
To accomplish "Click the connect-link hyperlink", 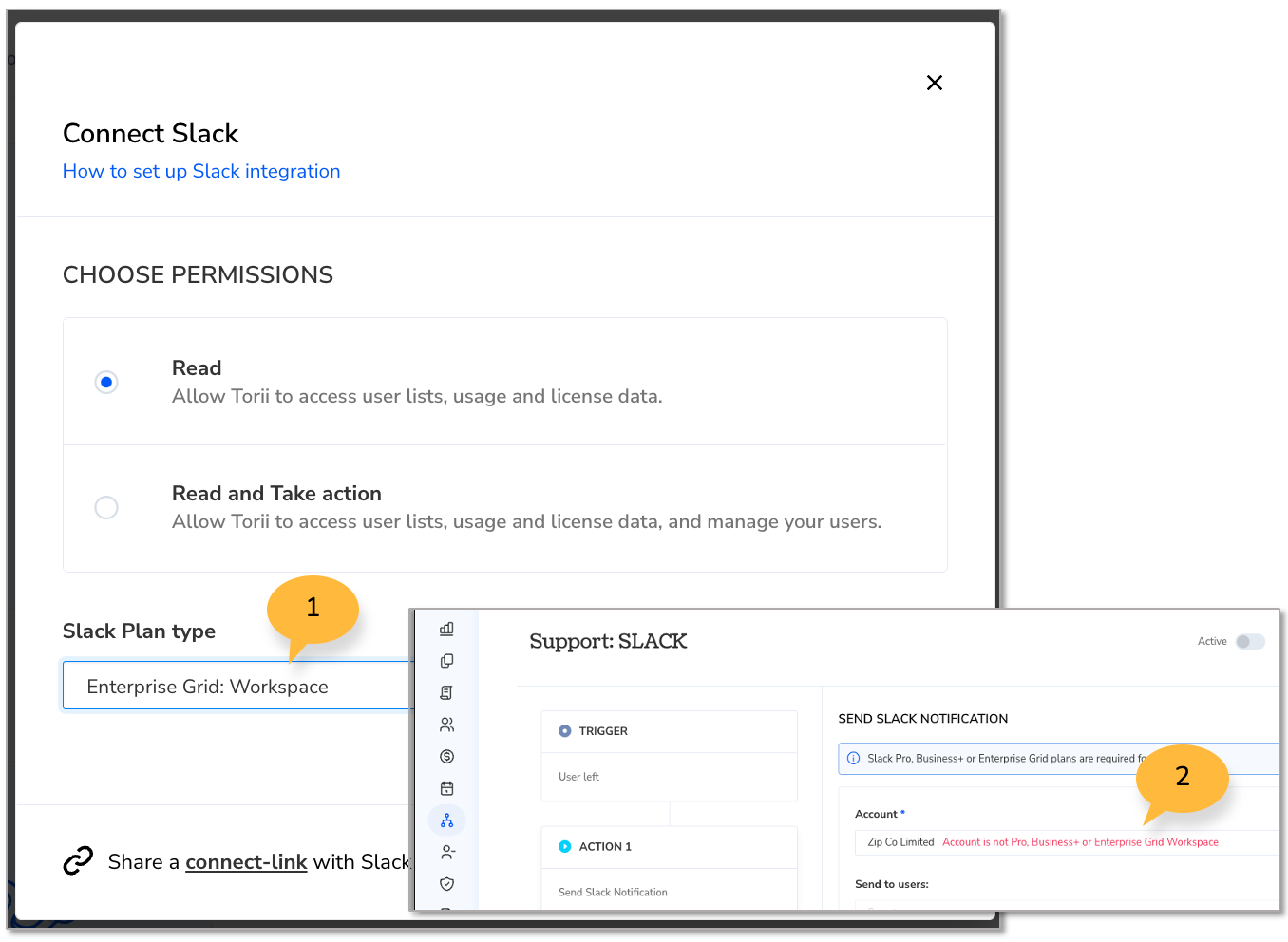I will point(246,861).
